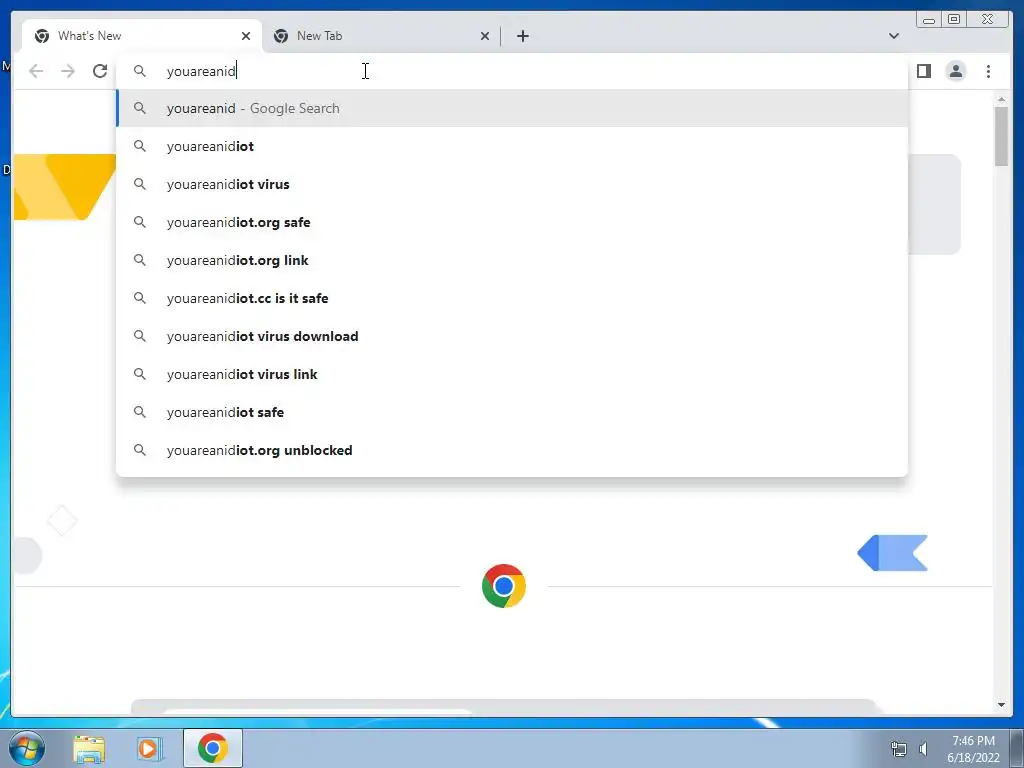1024x768 pixels.
Task: Click the browser forward arrow
Action: 68,71
